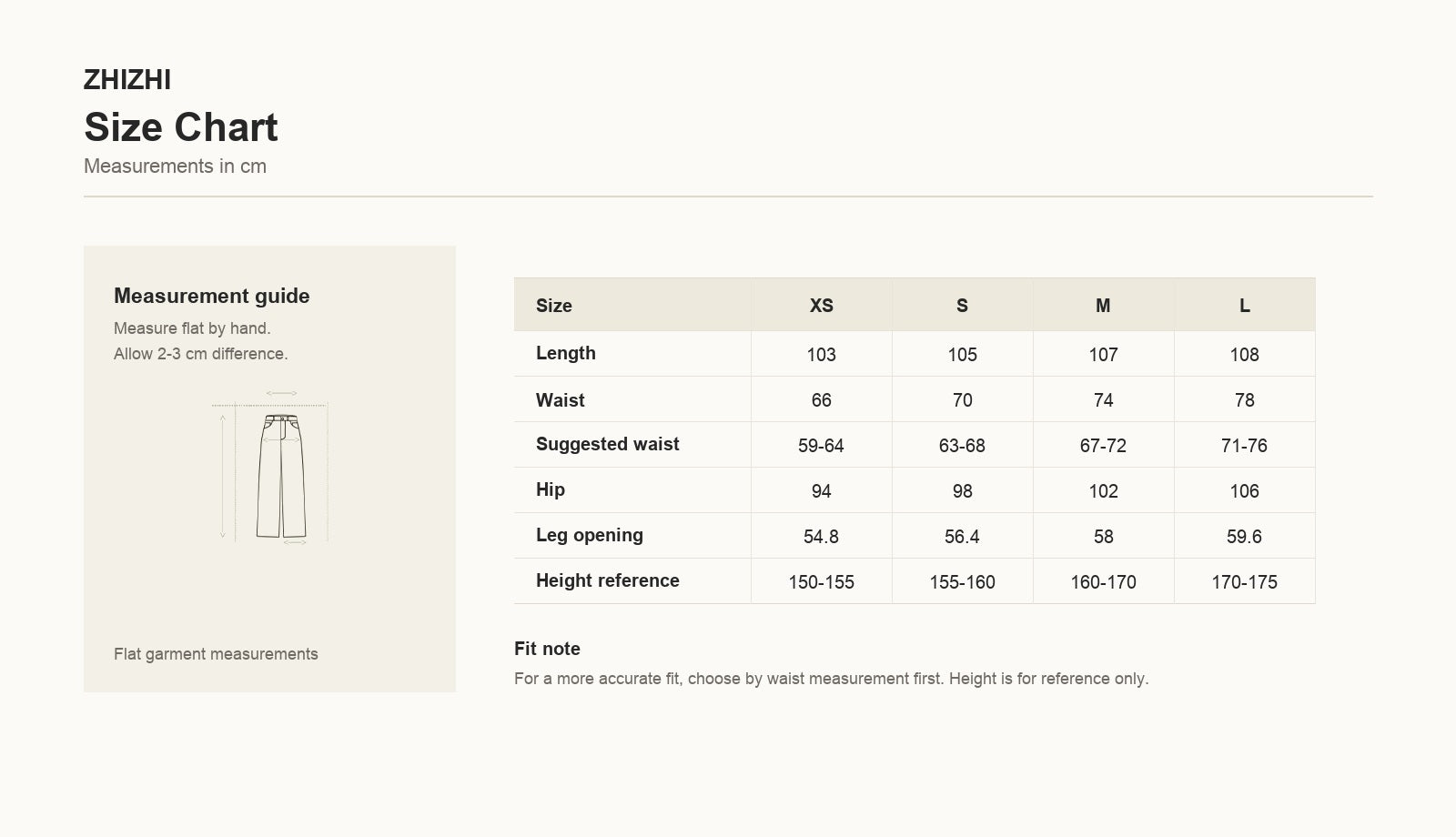Click the leg opening 56.4 cell
This screenshot has width=1456, height=837.
962,537
